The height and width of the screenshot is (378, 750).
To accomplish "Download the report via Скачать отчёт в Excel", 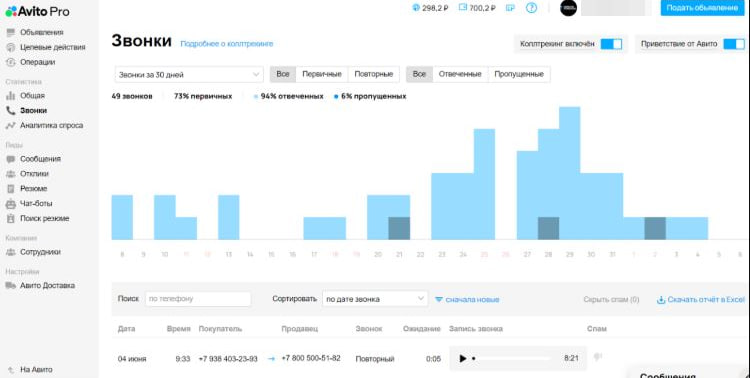I will pyautogui.click(x=701, y=300).
